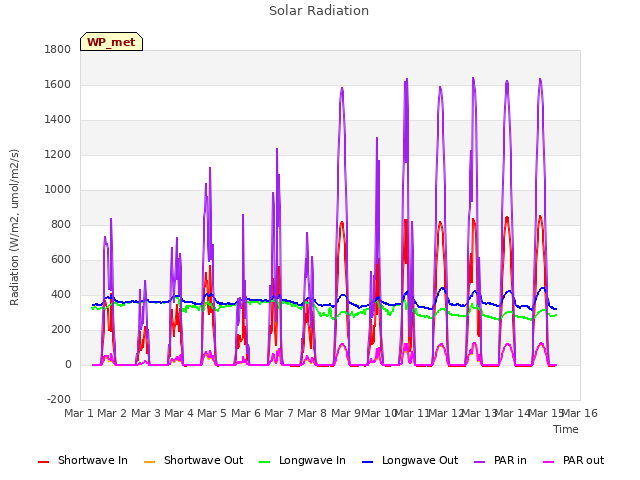
Task: Click the Shortwave In peak on Mar 14
Action: [507, 218]
